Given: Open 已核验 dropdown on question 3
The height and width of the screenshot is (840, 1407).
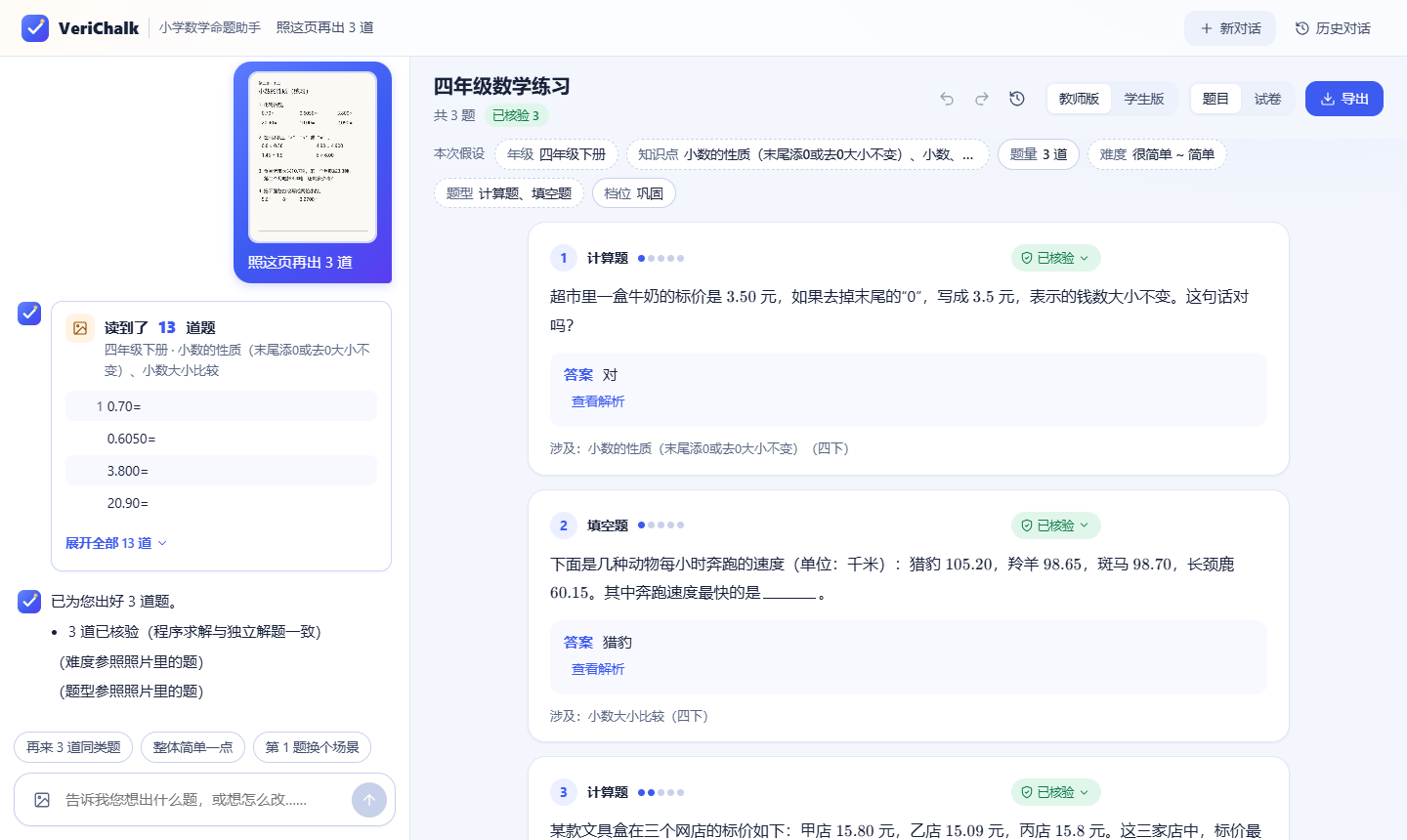Looking at the screenshot, I should coord(1055,792).
